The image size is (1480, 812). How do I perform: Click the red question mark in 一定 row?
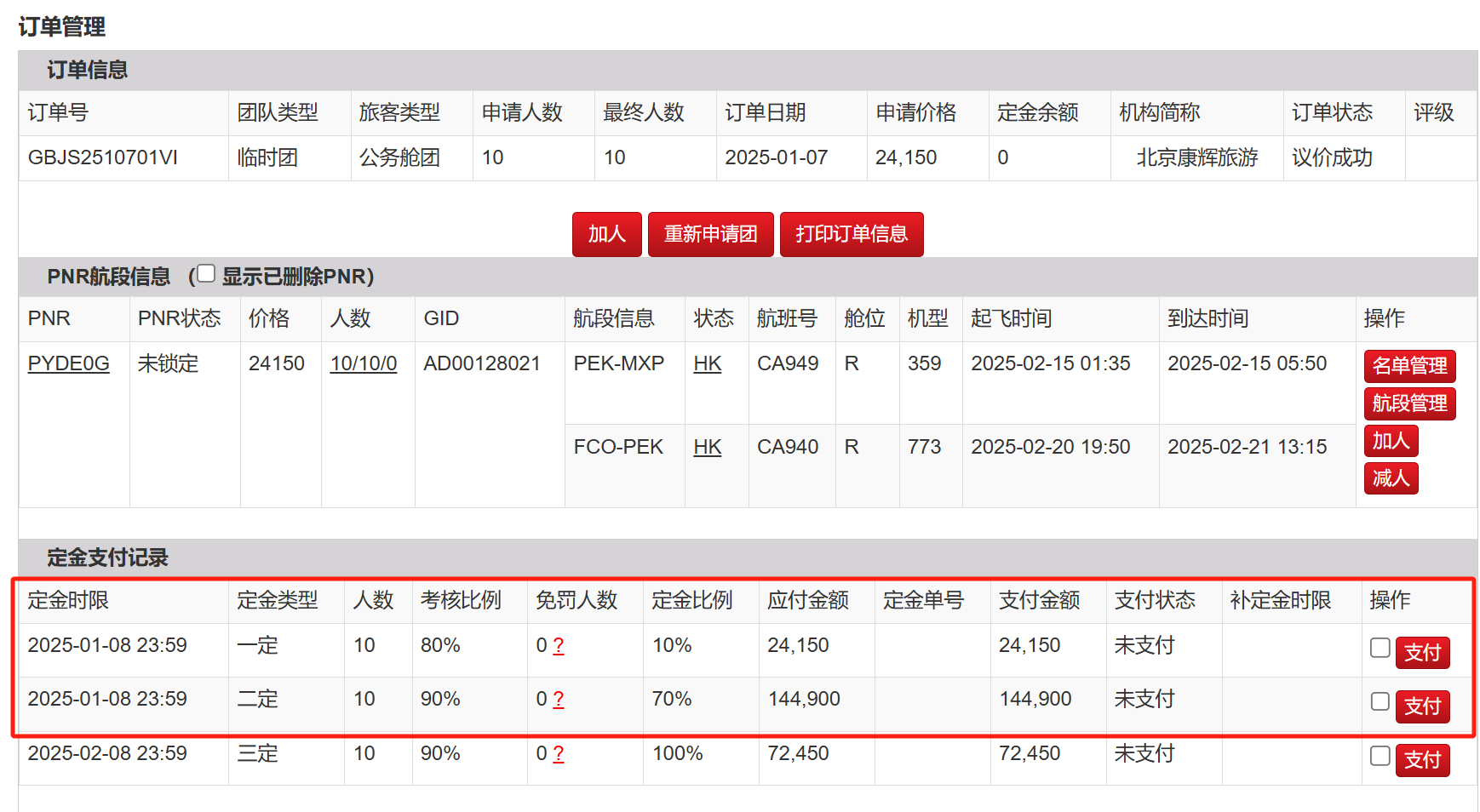coord(559,646)
